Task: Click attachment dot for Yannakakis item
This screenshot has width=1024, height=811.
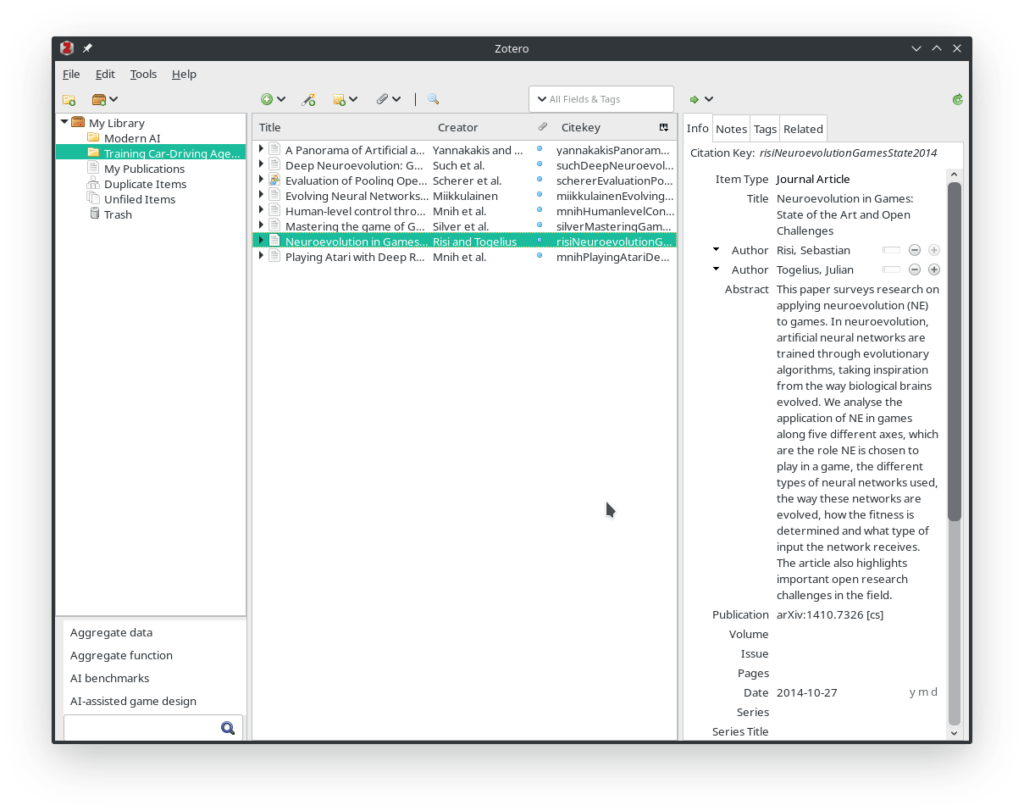Action: pos(539,149)
